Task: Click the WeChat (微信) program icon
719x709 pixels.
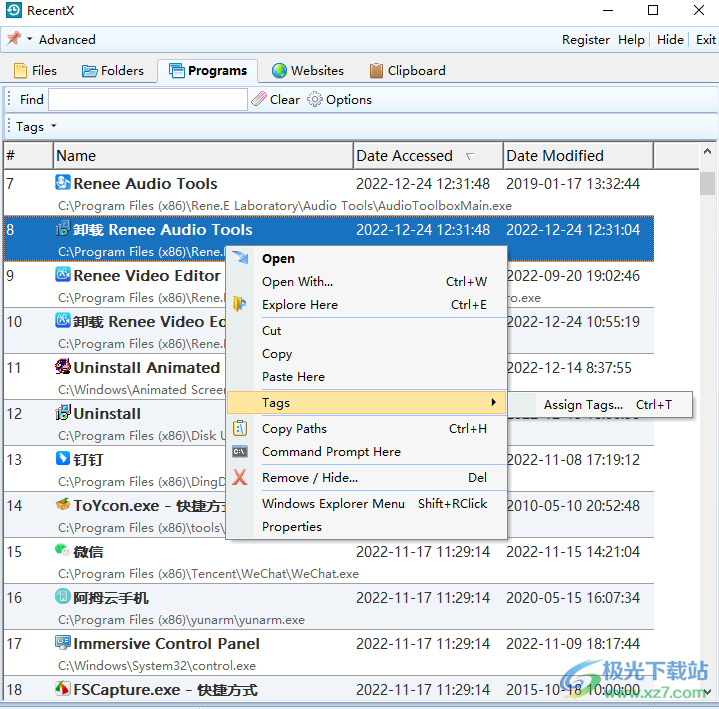Action: [x=63, y=551]
